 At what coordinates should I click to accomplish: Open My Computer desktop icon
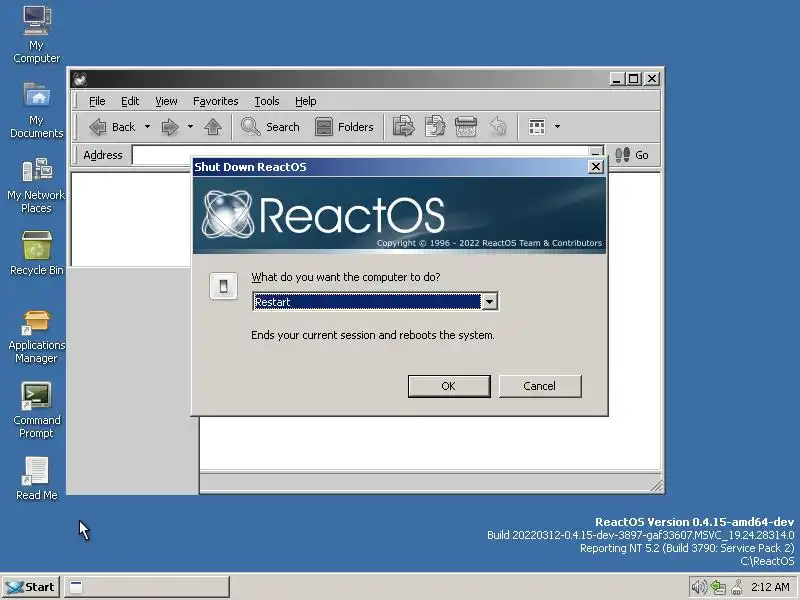tap(36, 35)
